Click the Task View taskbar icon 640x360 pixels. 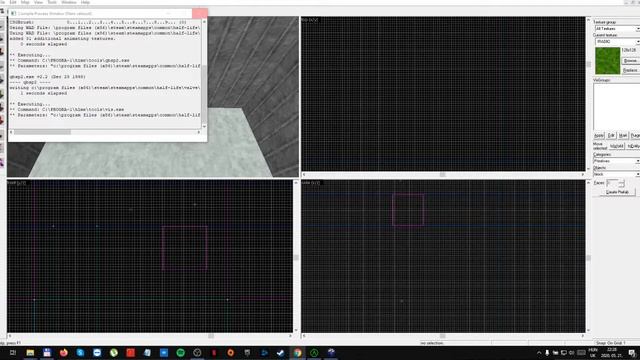click(x=13, y=353)
